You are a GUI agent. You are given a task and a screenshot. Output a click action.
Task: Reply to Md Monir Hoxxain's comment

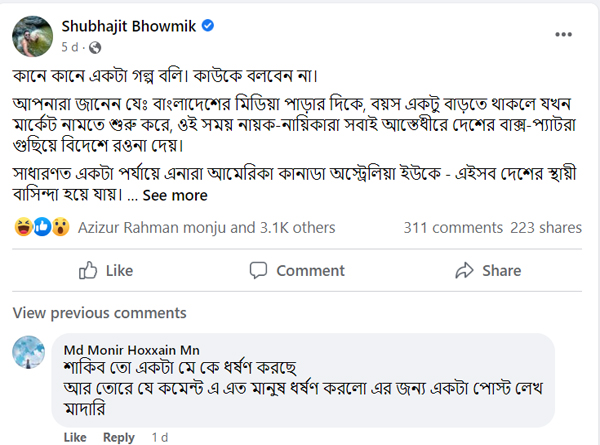coord(118,437)
